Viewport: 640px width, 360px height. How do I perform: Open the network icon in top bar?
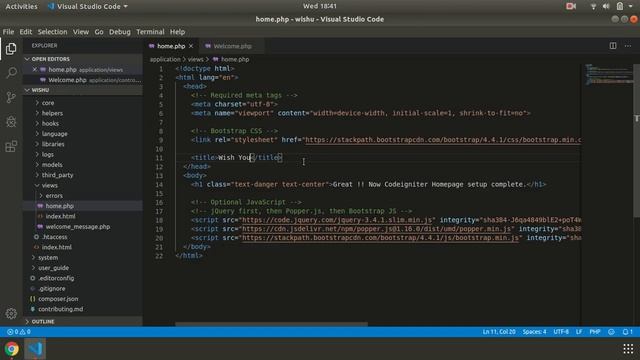593,6
